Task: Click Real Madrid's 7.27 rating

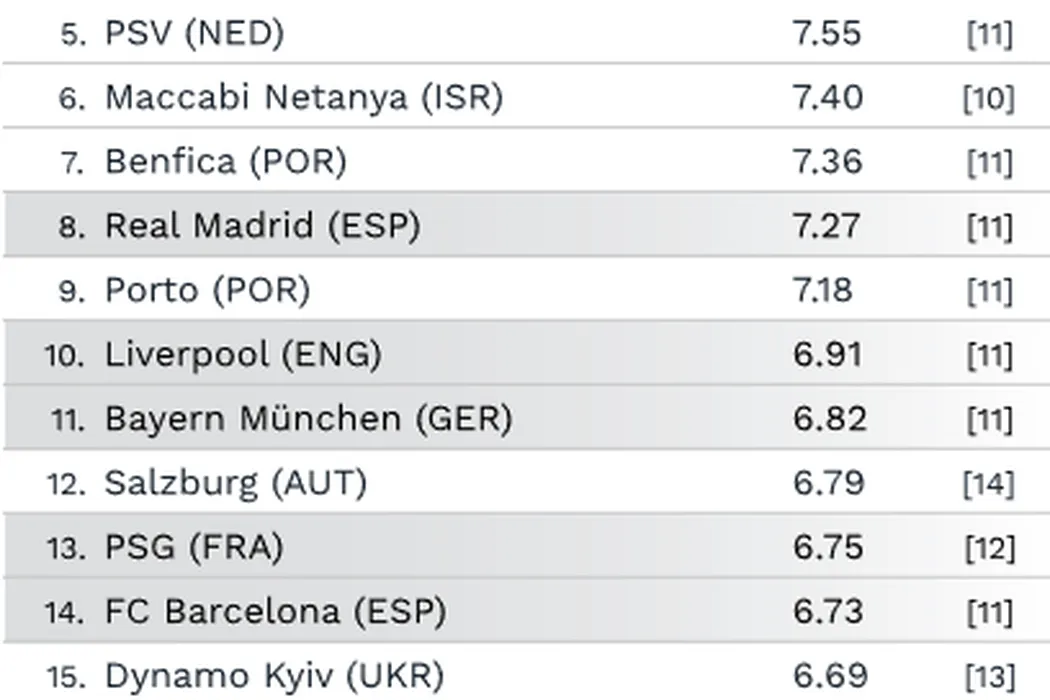Action: [x=826, y=226]
